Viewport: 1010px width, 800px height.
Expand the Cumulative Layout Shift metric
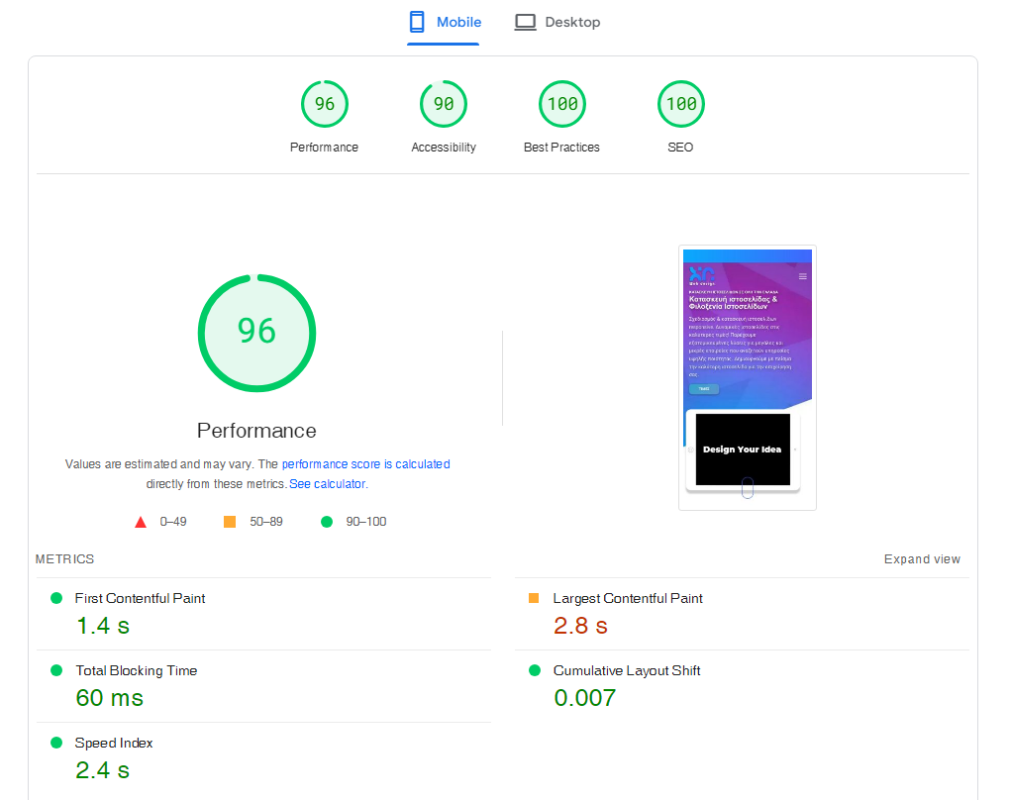[626, 671]
